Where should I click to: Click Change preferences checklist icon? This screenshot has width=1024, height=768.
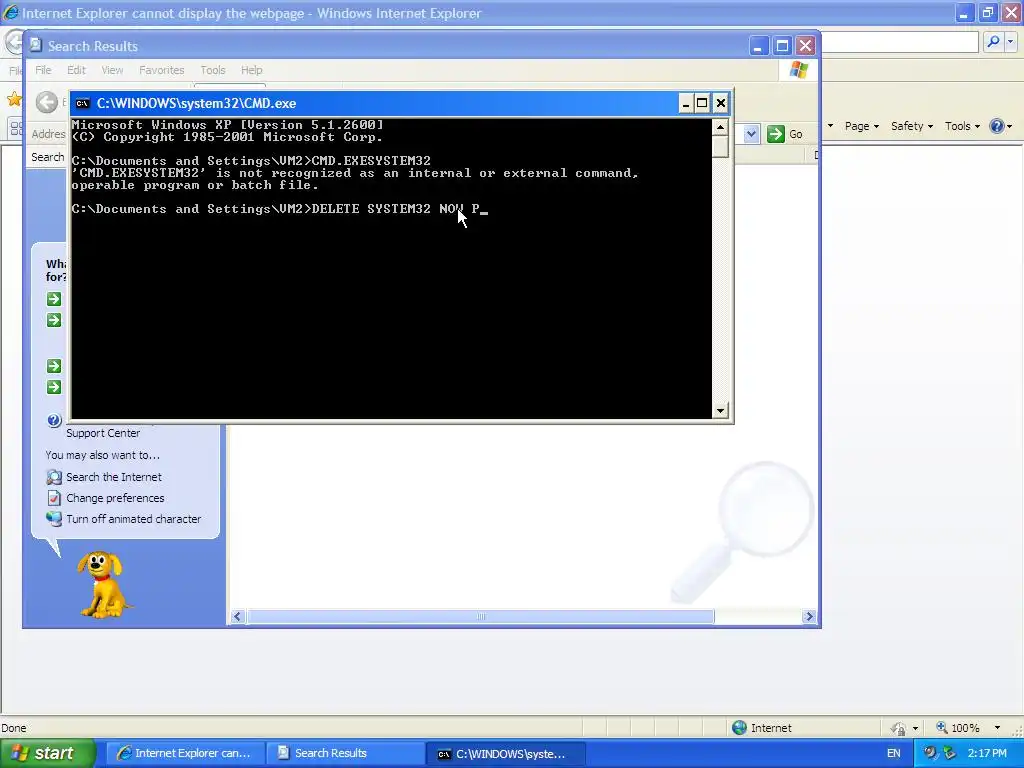(54, 498)
